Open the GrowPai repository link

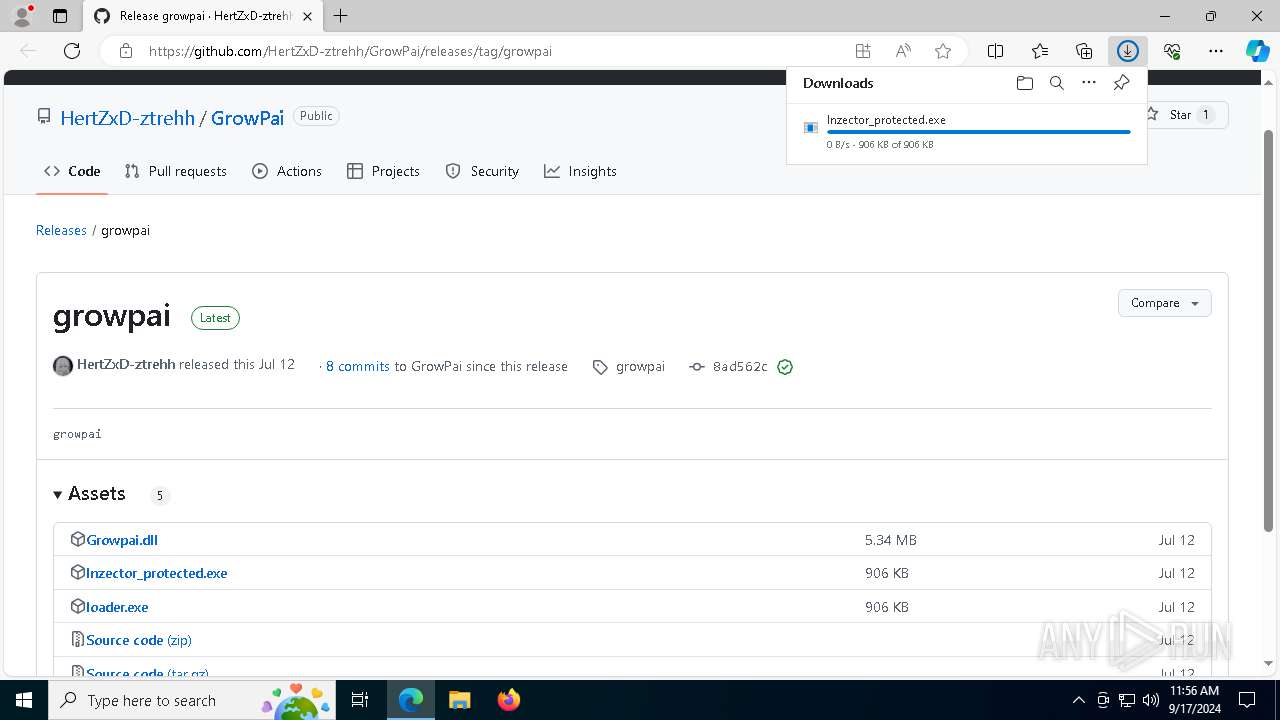(x=248, y=118)
